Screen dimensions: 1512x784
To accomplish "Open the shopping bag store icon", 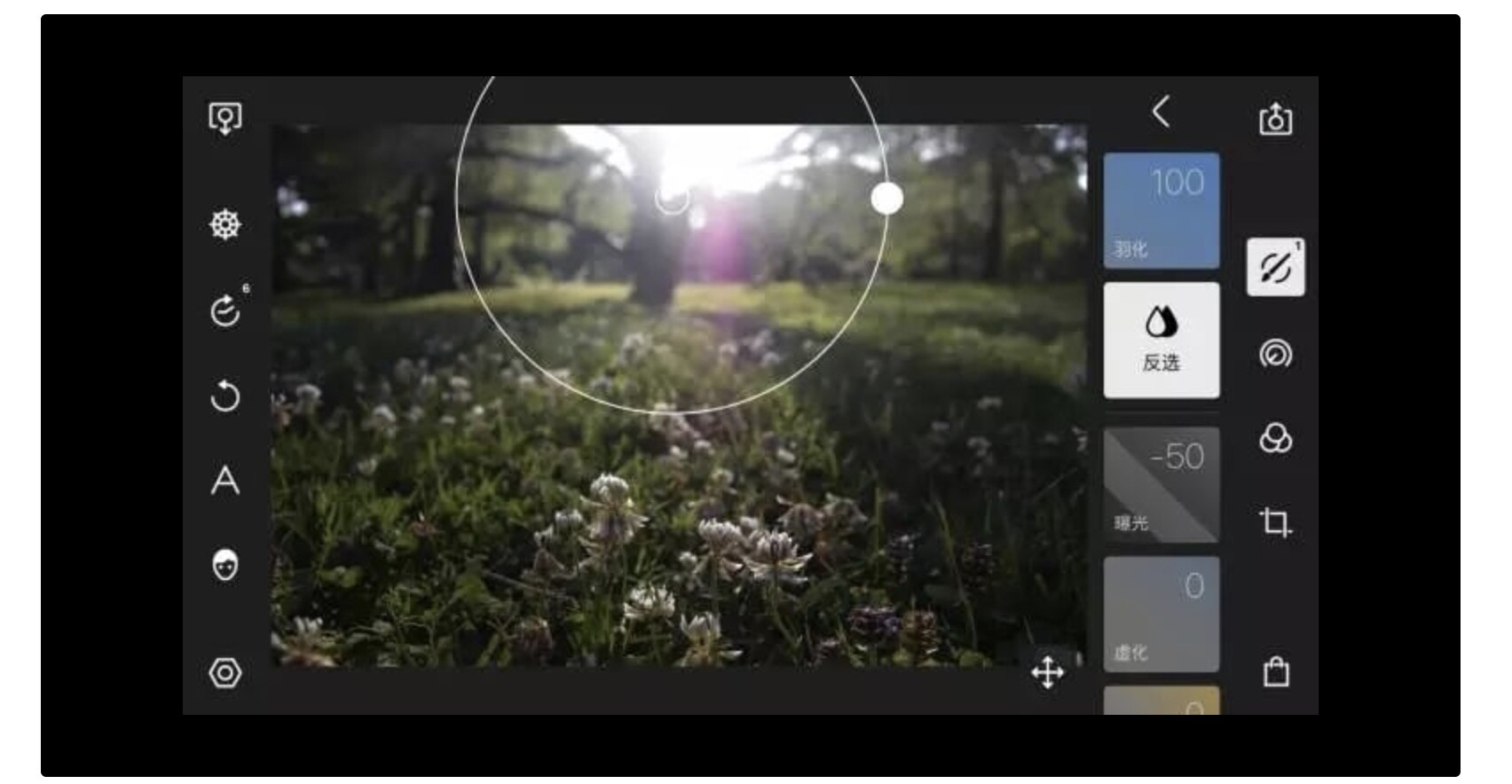I will point(1276,671).
